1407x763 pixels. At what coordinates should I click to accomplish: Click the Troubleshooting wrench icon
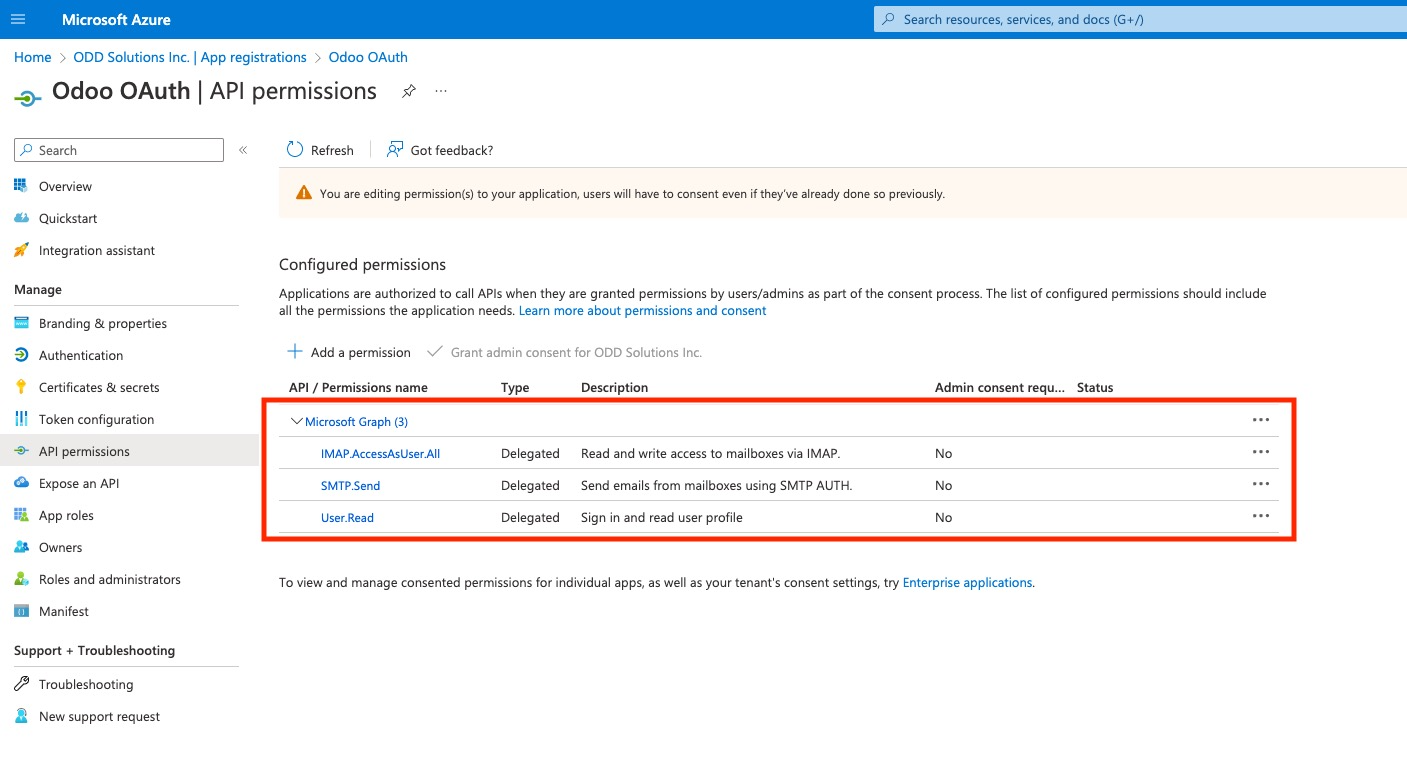point(21,684)
